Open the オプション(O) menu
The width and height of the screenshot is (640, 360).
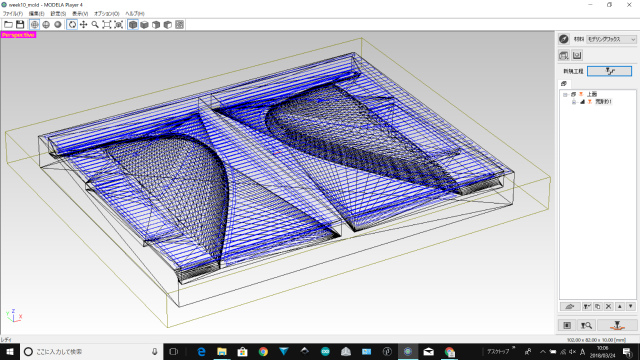click(107, 13)
